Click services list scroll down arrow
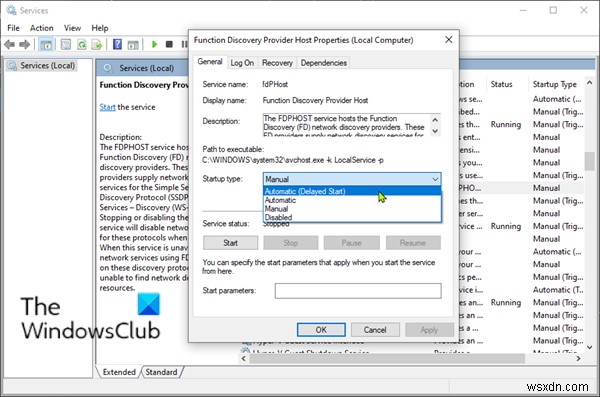Image resolution: width=600 pixels, height=397 pixels. (x=589, y=348)
